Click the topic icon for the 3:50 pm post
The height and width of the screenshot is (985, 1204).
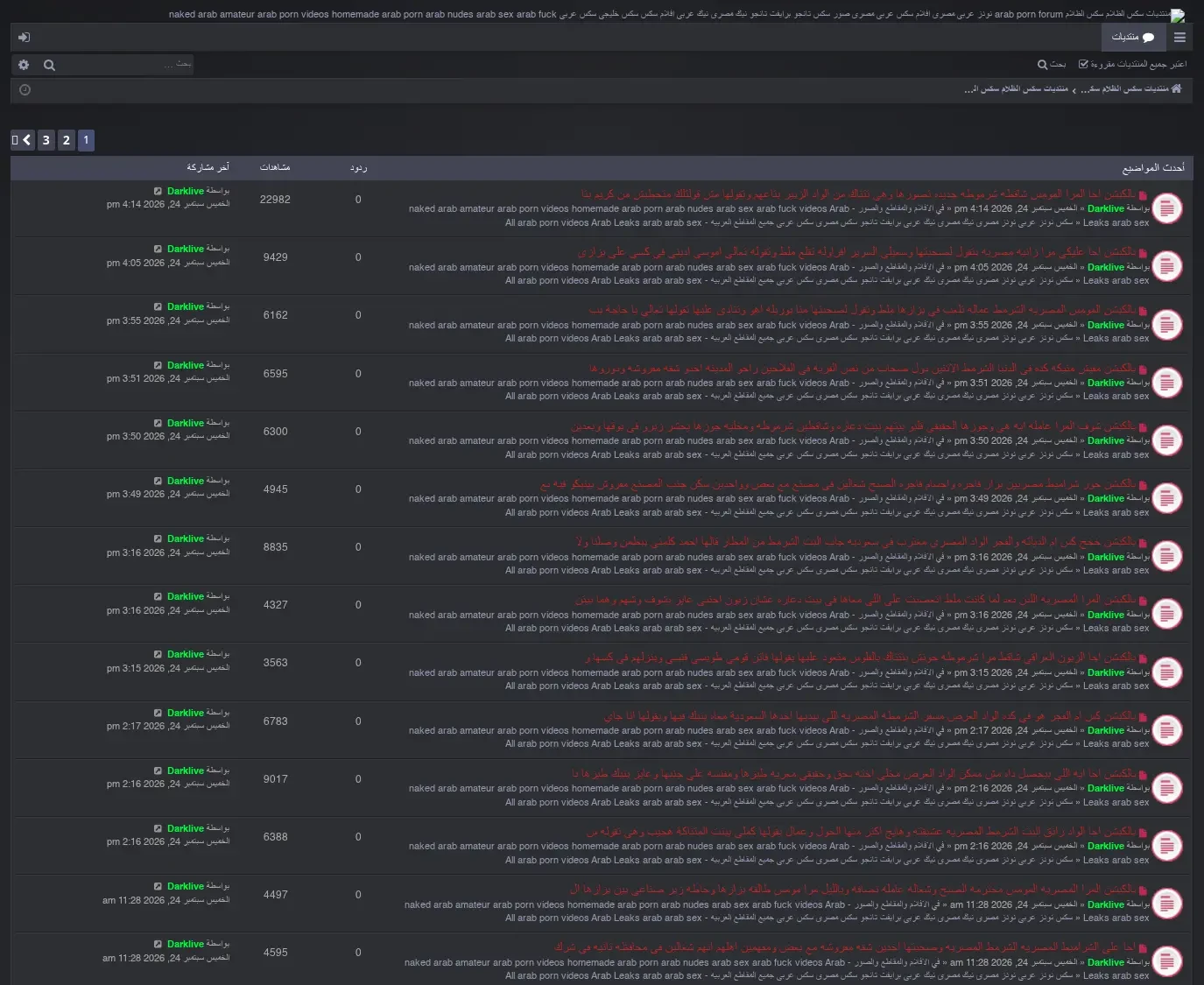pyautogui.click(x=1166, y=440)
